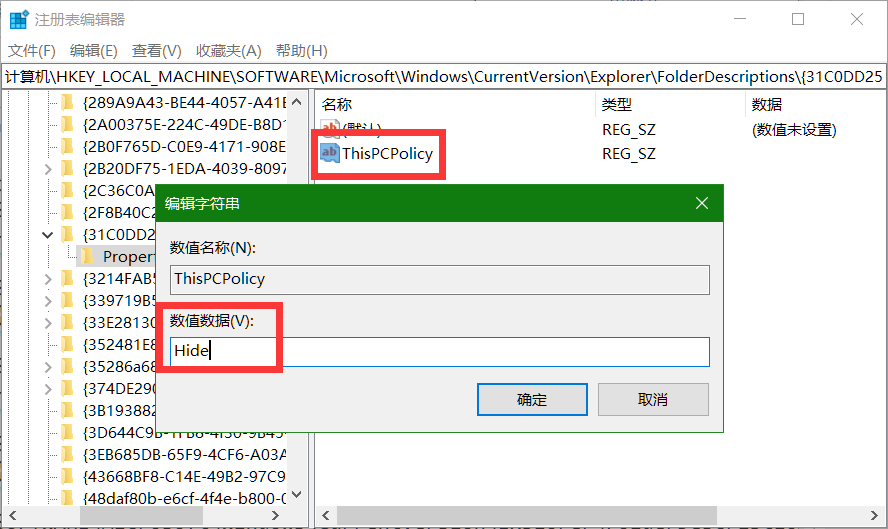This screenshot has width=888, height=529.
Task: Click tree pane scroll up arrow
Action: [296, 103]
